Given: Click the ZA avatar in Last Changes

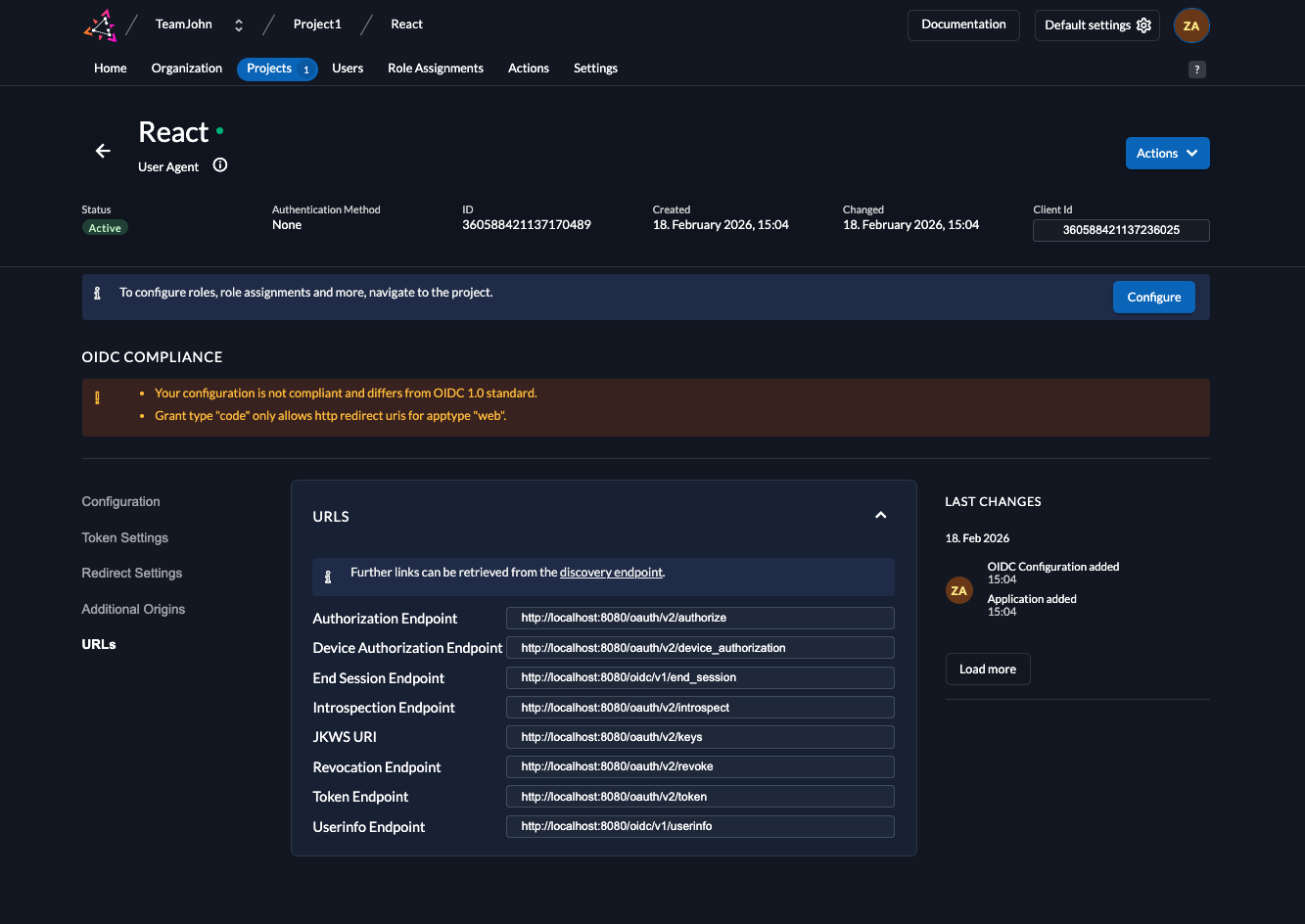Looking at the screenshot, I should click(x=958, y=590).
